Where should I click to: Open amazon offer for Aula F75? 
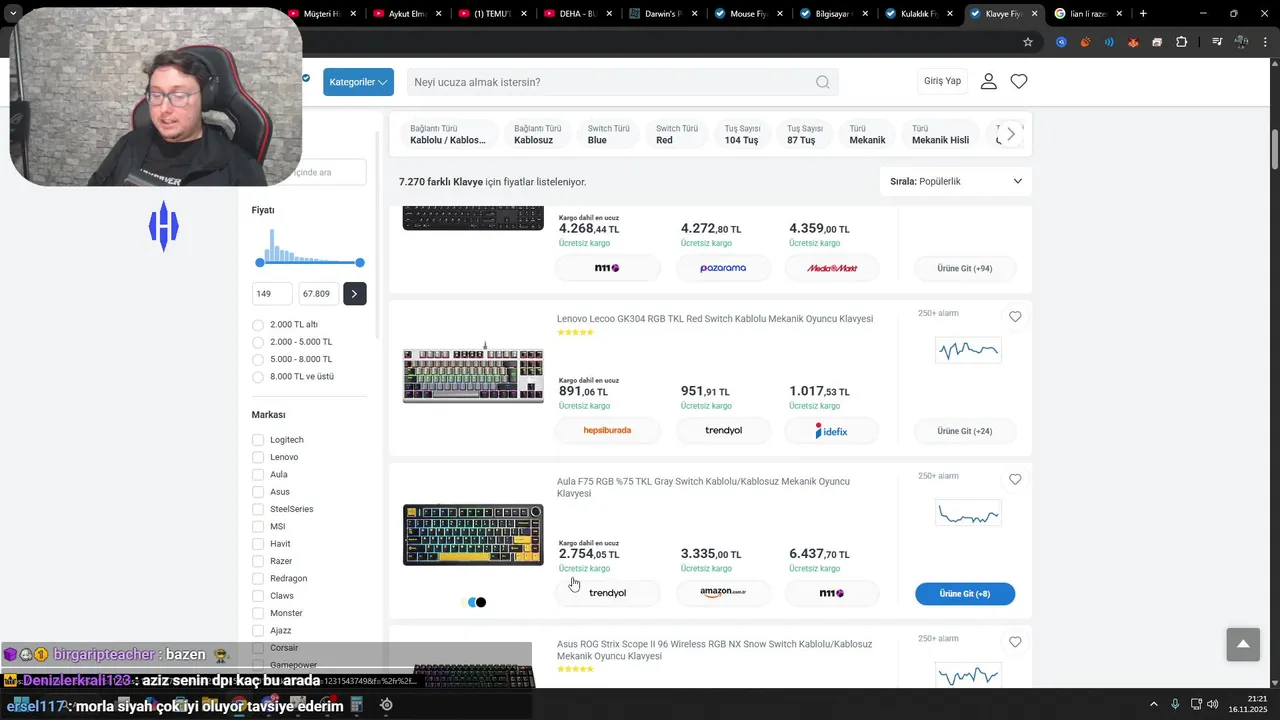pos(723,594)
